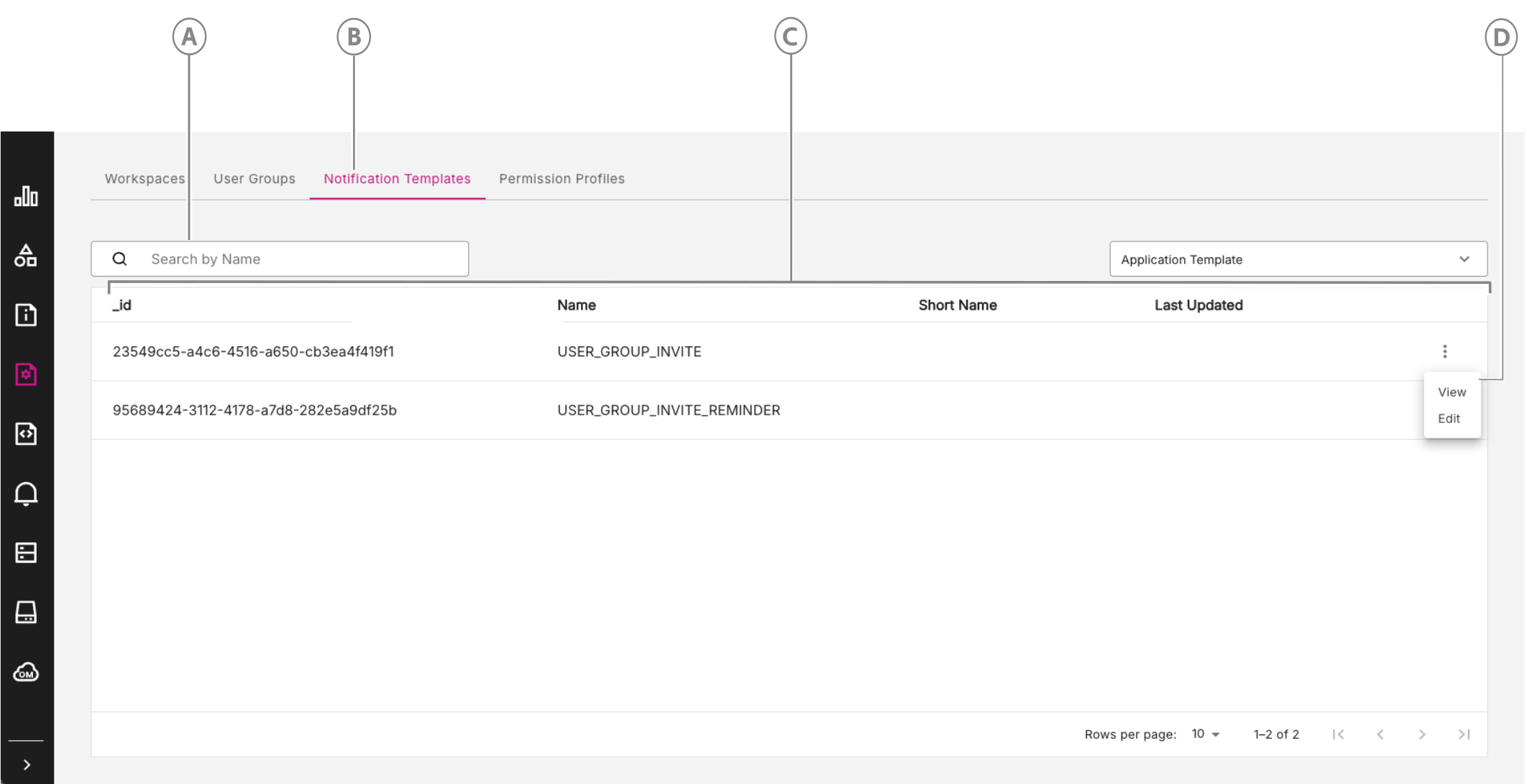Go to the next page arrow
The width and height of the screenshot is (1527, 784).
coord(1421,734)
